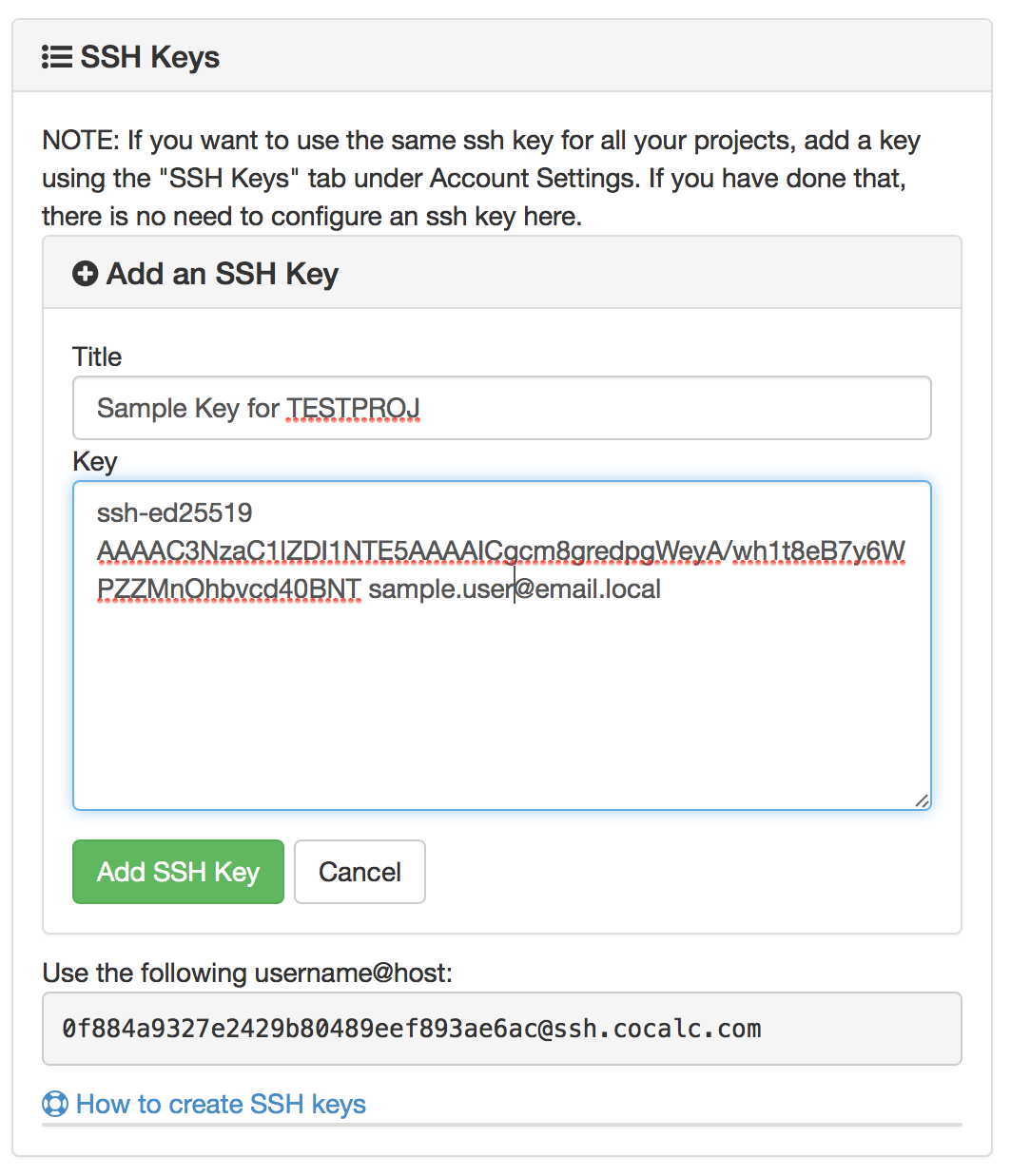The height and width of the screenshot is (1176, 1011).
Task: Click on sample.user@email.local in the key
Action: point(514,589)
